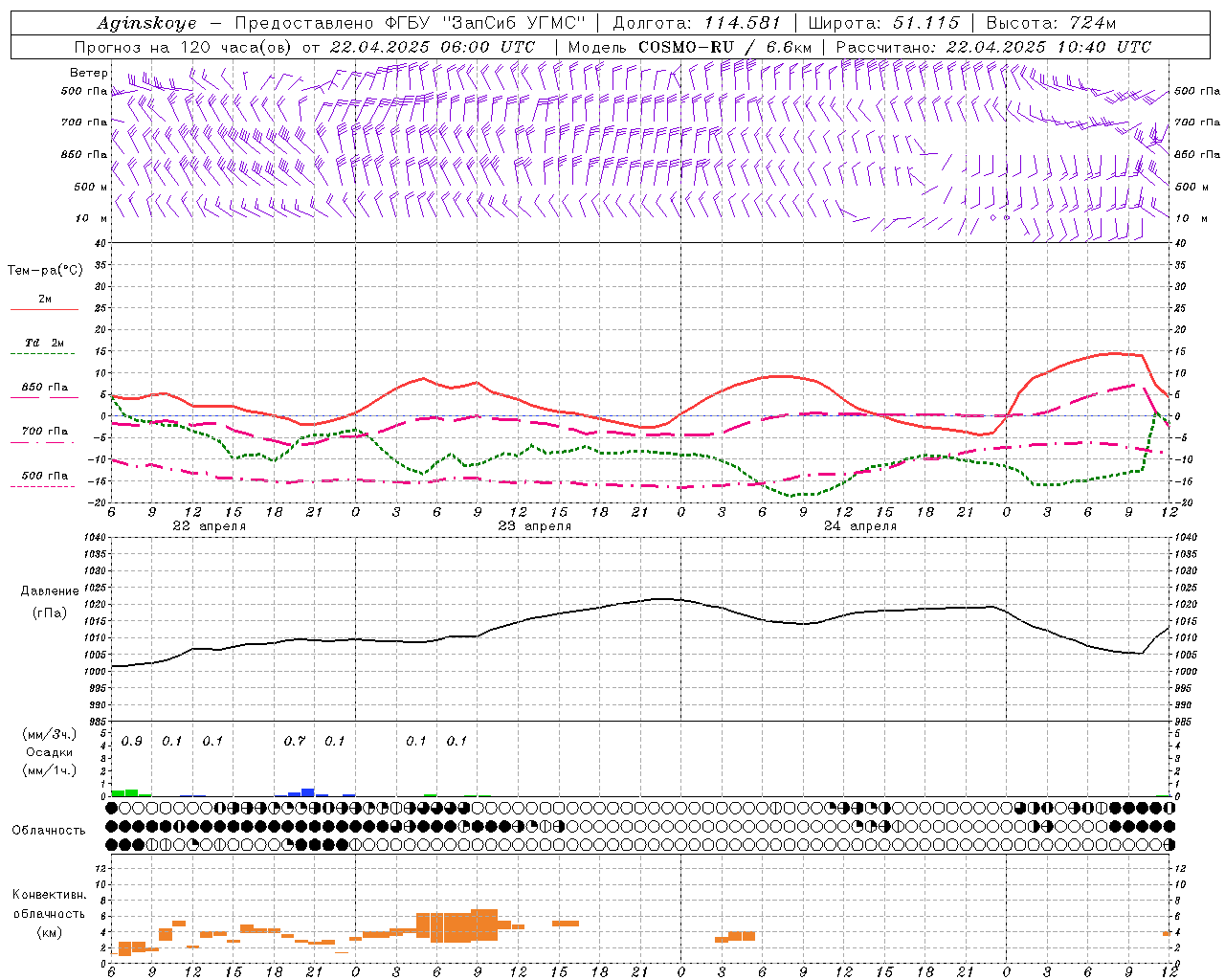Select the 10 м wind level label on left
Image resolution: width=1225 pixels, height=980 pixels.
tap(91, 218)
